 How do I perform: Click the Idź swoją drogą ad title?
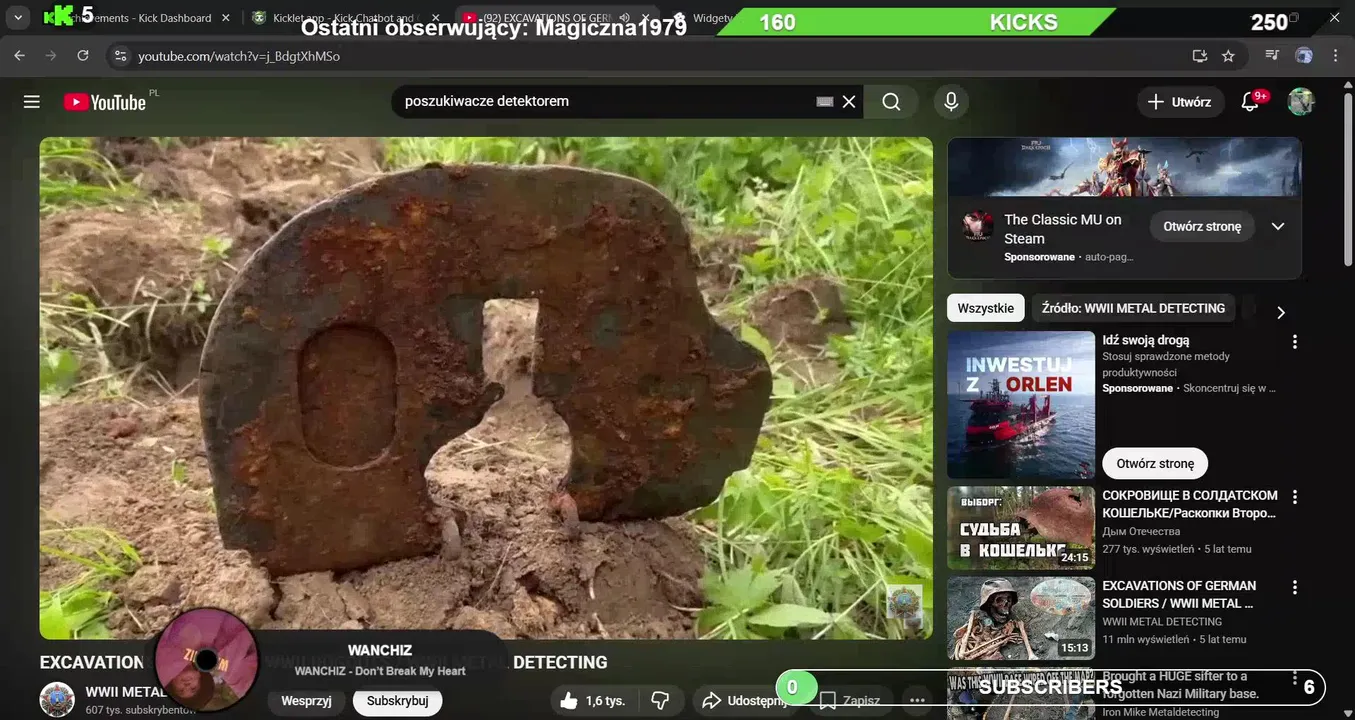click(x=1146, y=340)
